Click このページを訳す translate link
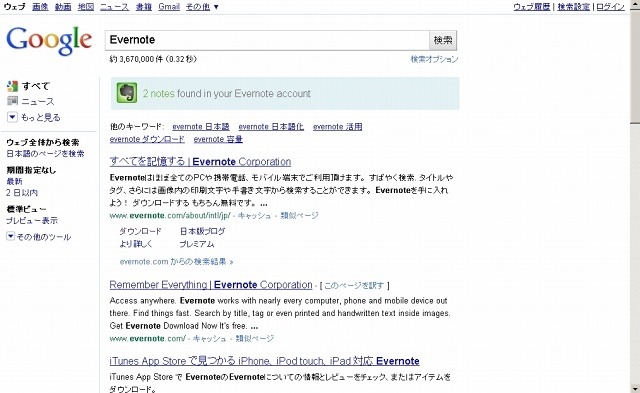 pyautogui.click(x=354, y=285)
